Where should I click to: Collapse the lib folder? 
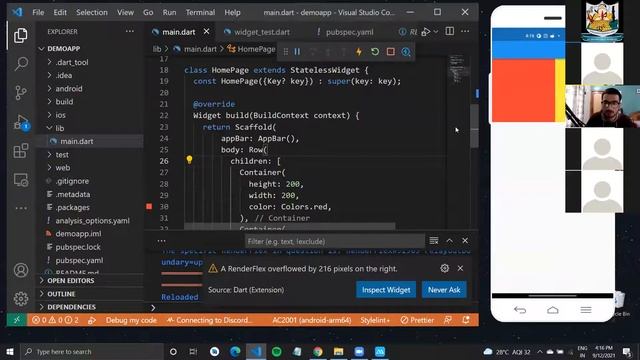60,128
